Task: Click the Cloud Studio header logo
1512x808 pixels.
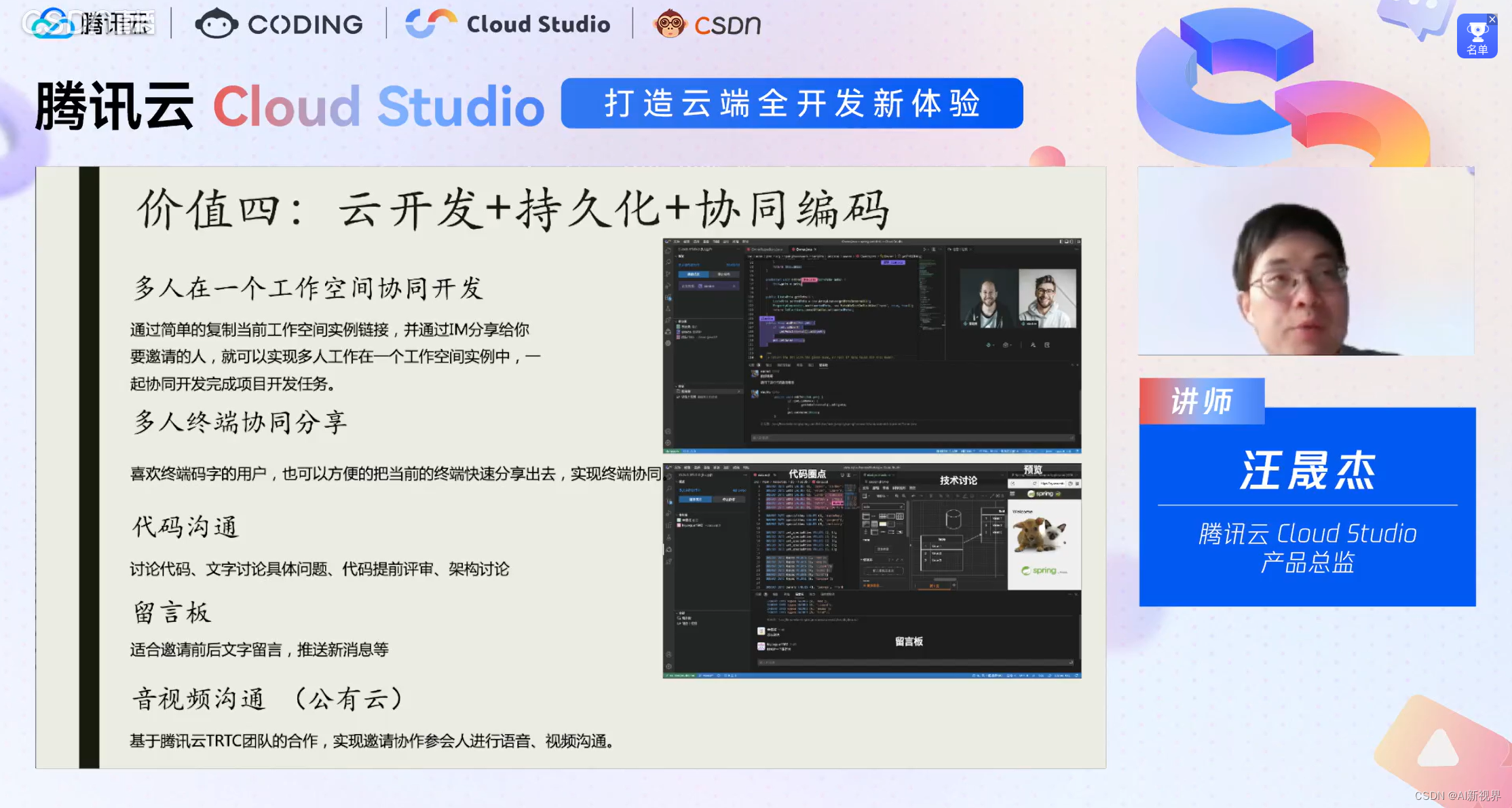Action: coord(508,24)
